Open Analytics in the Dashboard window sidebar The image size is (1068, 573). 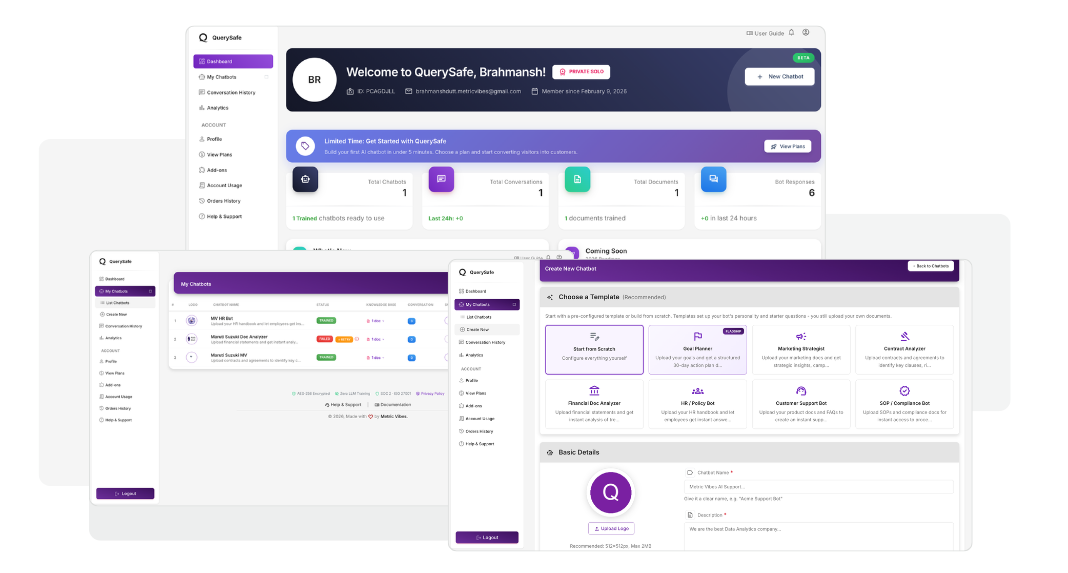pos(233,108)
